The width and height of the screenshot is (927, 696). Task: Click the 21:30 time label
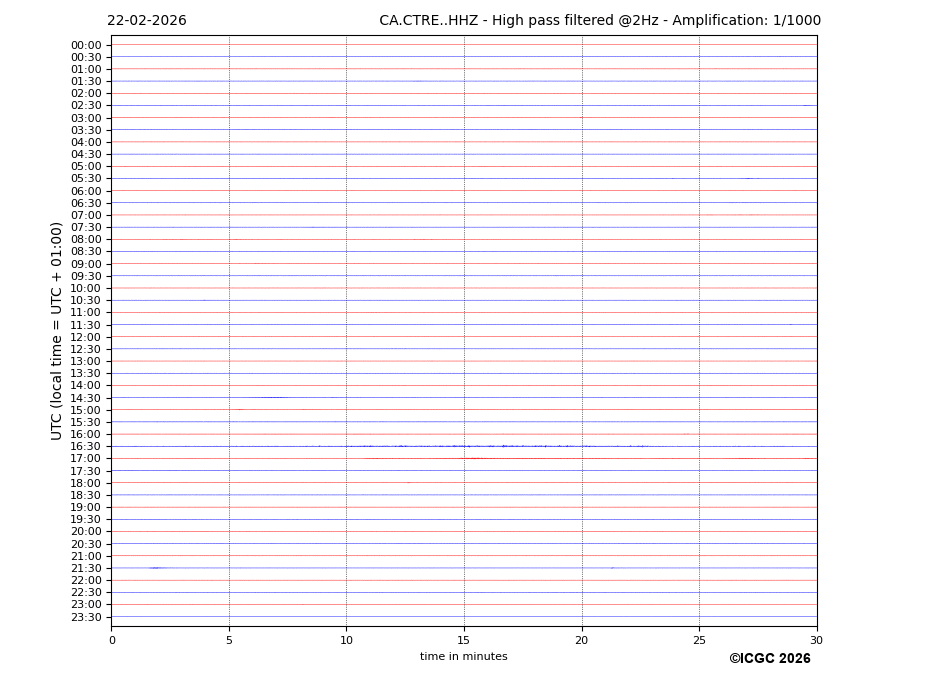(86, 568)
